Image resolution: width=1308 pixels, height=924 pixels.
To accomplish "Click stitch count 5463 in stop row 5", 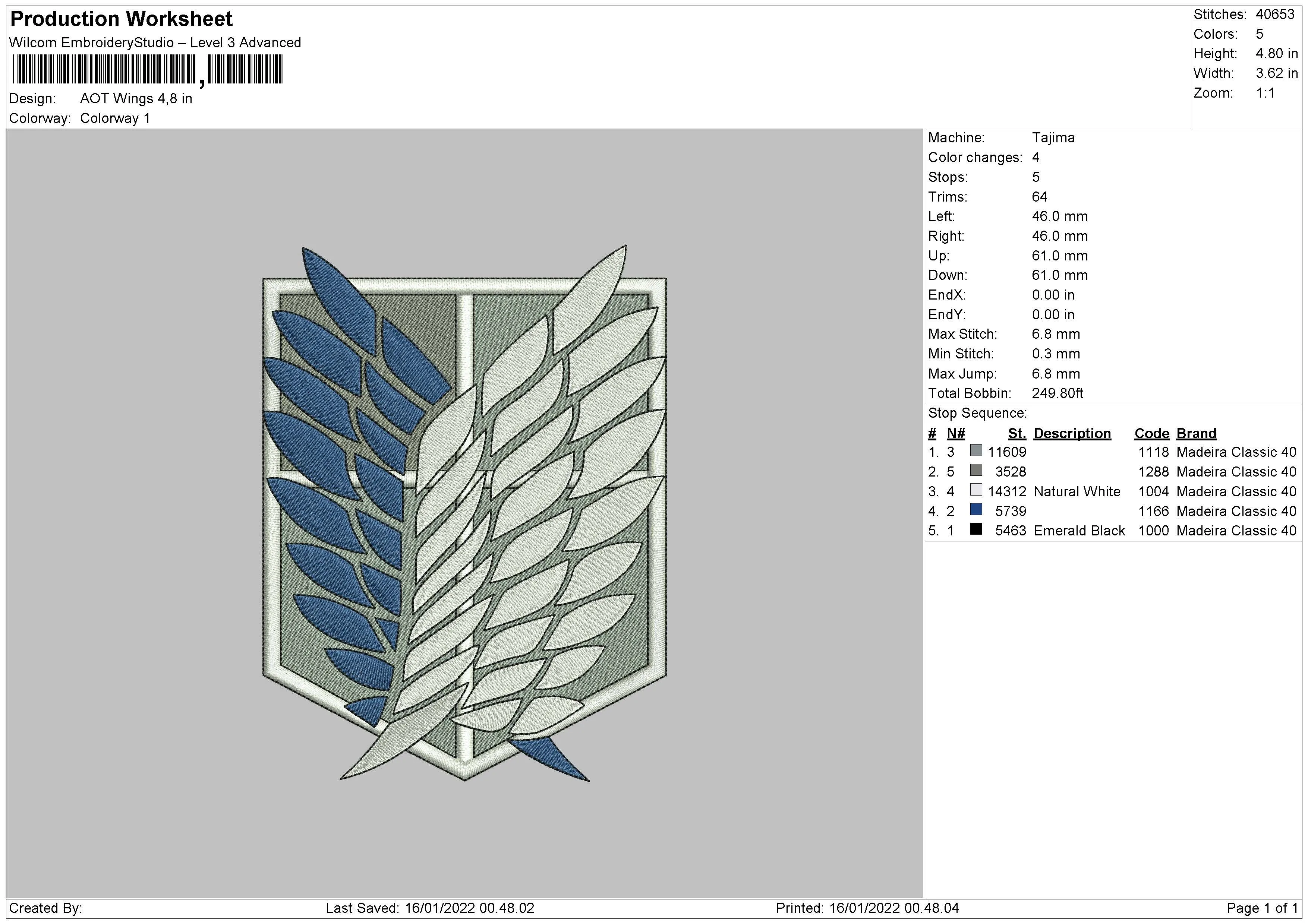I will pos(1011,531).
